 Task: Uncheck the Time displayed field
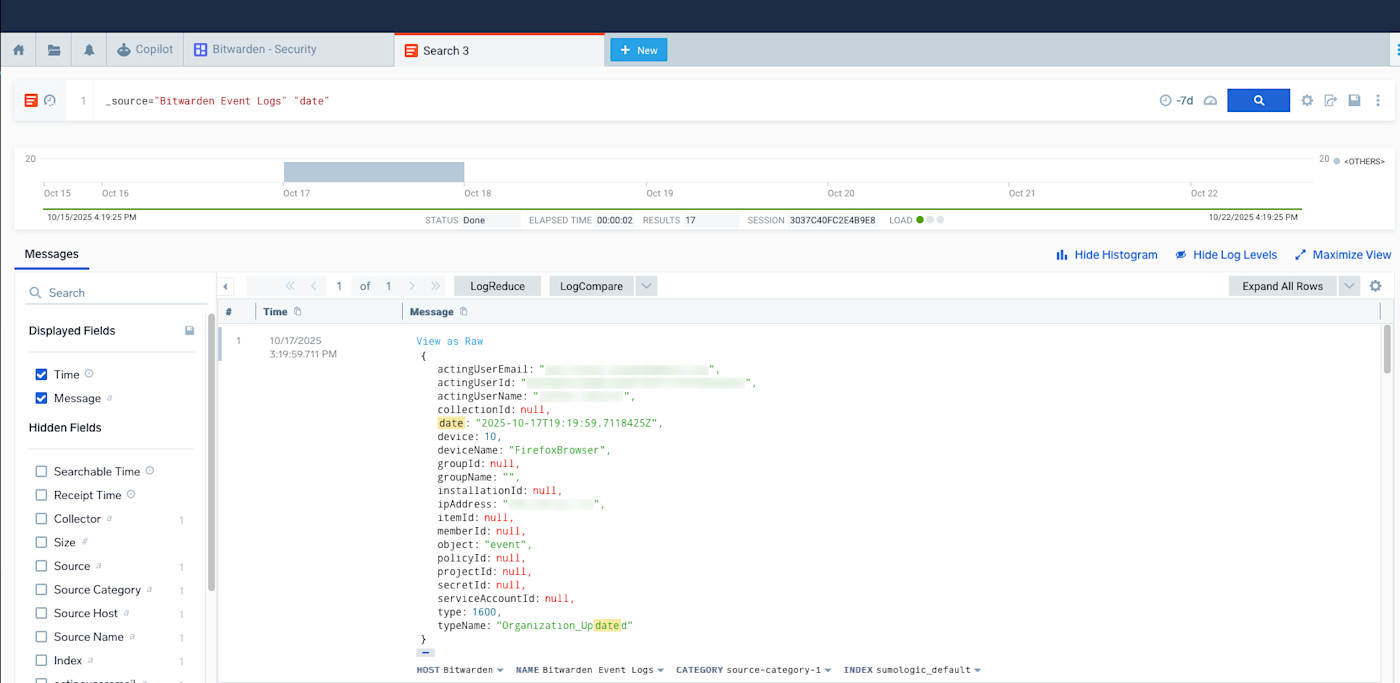[x=40, y=374]
